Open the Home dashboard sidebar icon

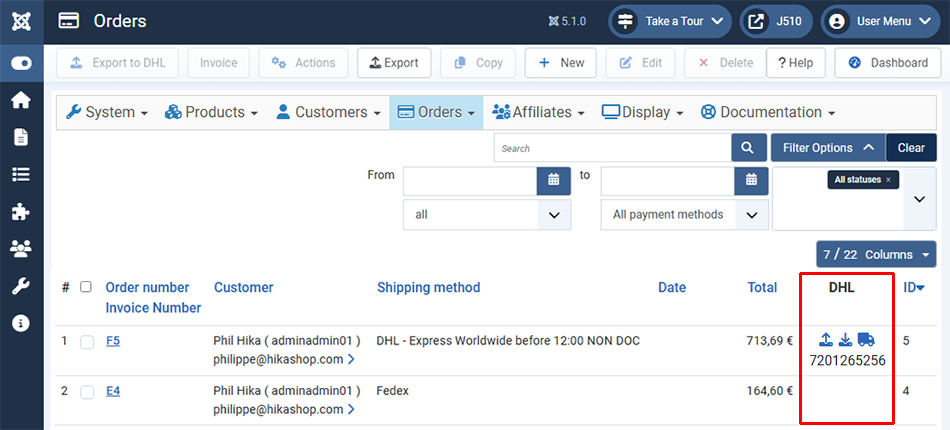click(x=21, y=101)
